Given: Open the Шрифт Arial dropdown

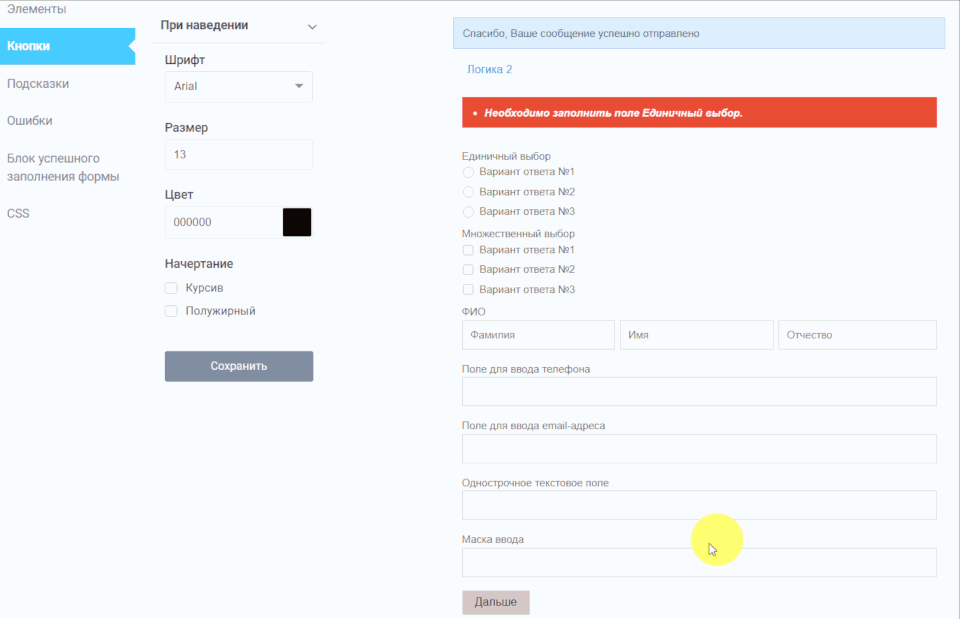Looking at the screenshot, I should pos(238,86).
